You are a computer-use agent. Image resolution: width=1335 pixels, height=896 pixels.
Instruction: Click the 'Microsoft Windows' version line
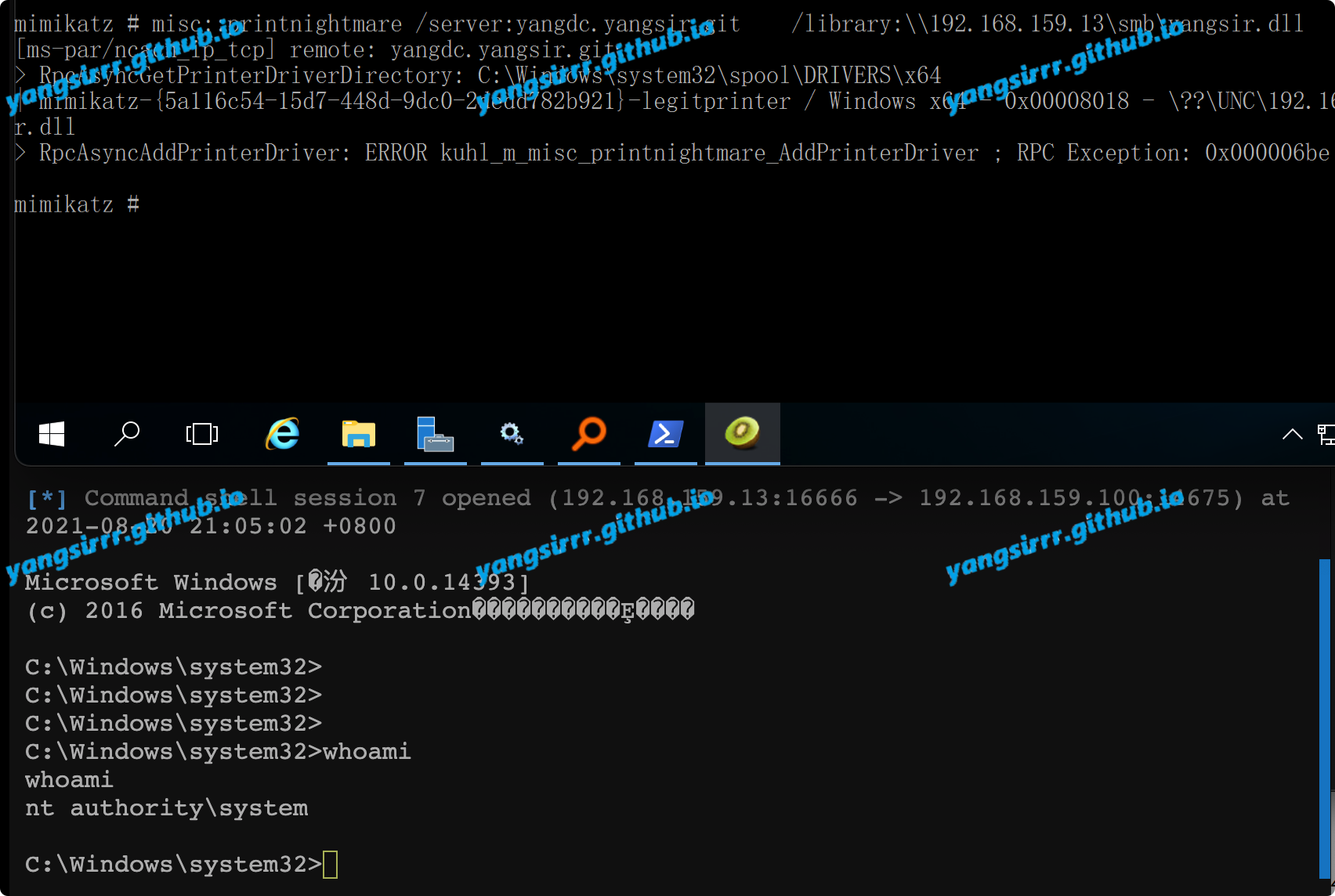pos(277,583)
